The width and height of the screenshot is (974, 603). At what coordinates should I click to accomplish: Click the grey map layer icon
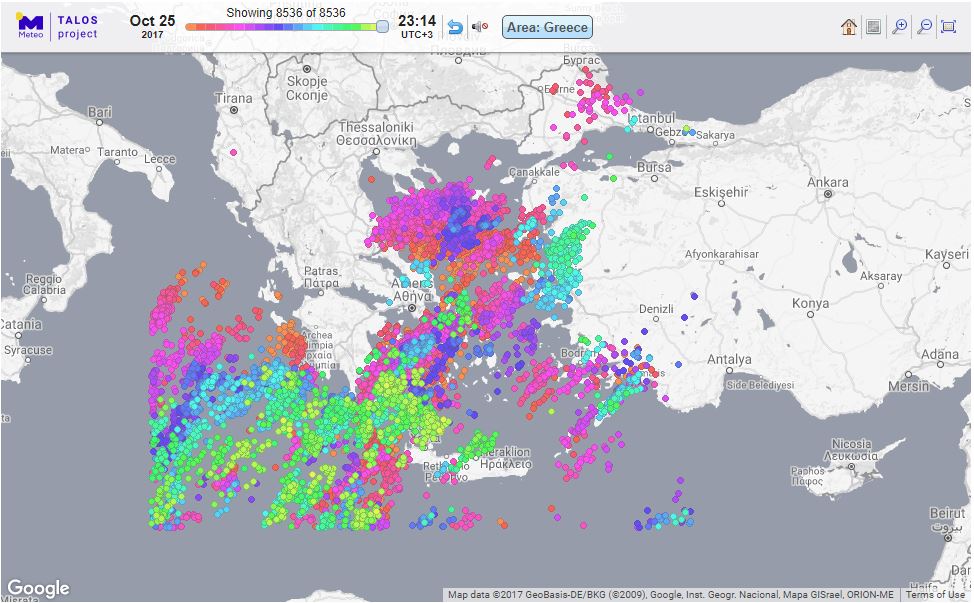tap(873, 27)
